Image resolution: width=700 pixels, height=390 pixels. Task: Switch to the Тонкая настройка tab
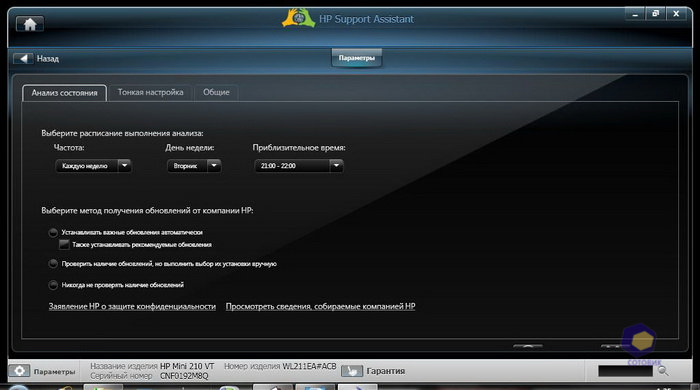click(150, 92)
